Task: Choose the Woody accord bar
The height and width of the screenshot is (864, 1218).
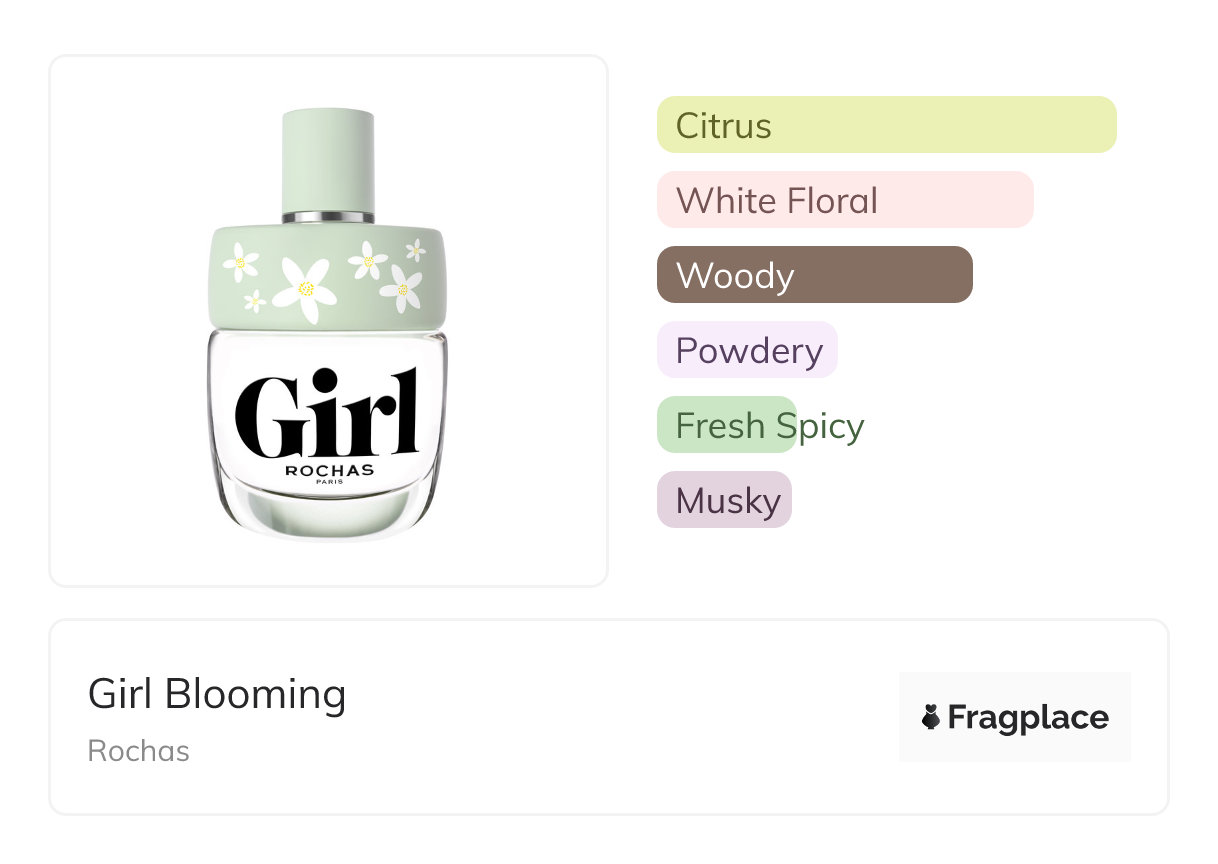Action: (x=814, y=275)
